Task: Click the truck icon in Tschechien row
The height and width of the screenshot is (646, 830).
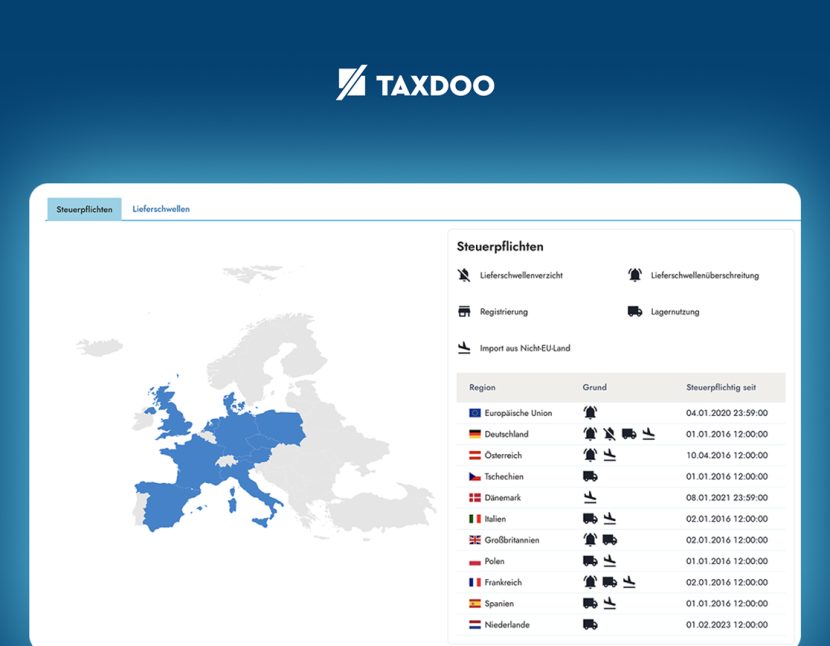Action: click(x=590, y=476)
